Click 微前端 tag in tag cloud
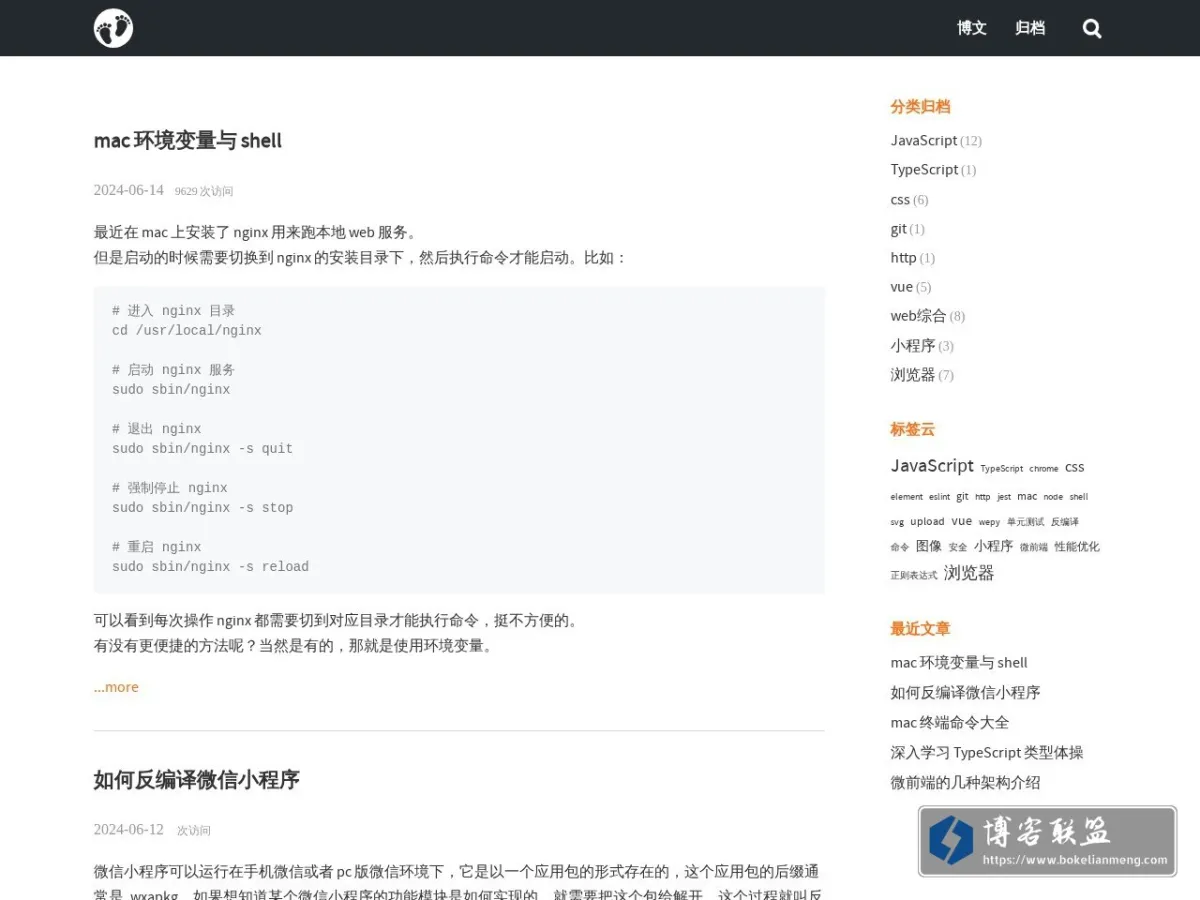The width and height of the screenshot is (1200, 900). [1034, 547]
